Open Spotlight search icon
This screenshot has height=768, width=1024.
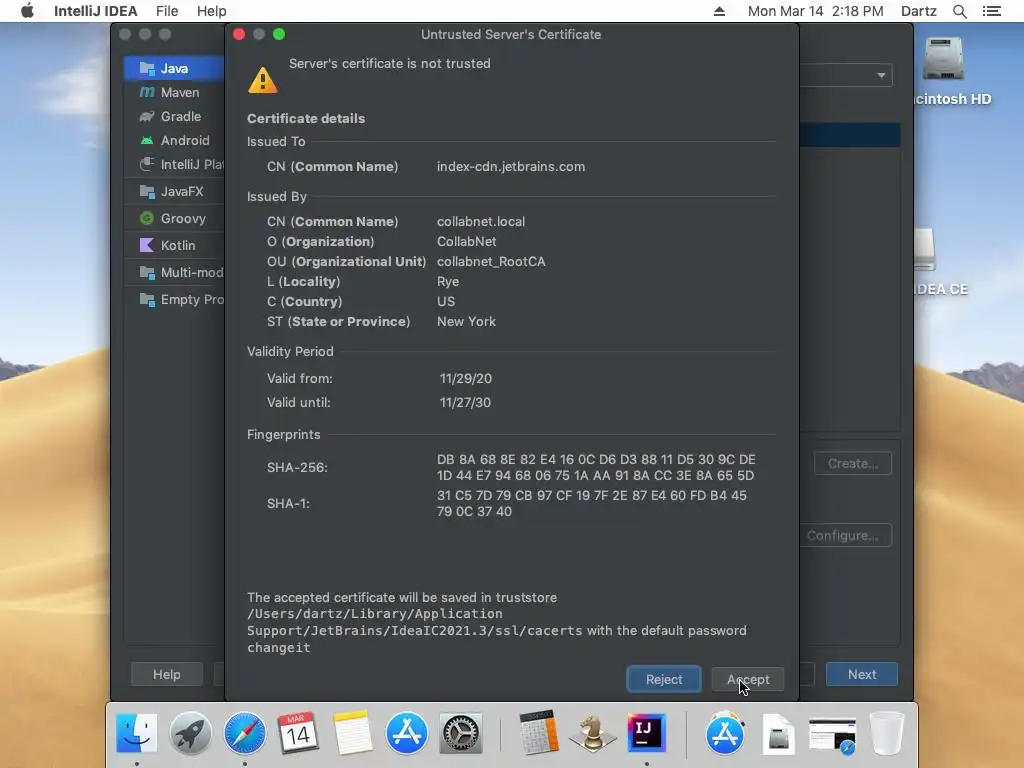(x=960, y=11)
